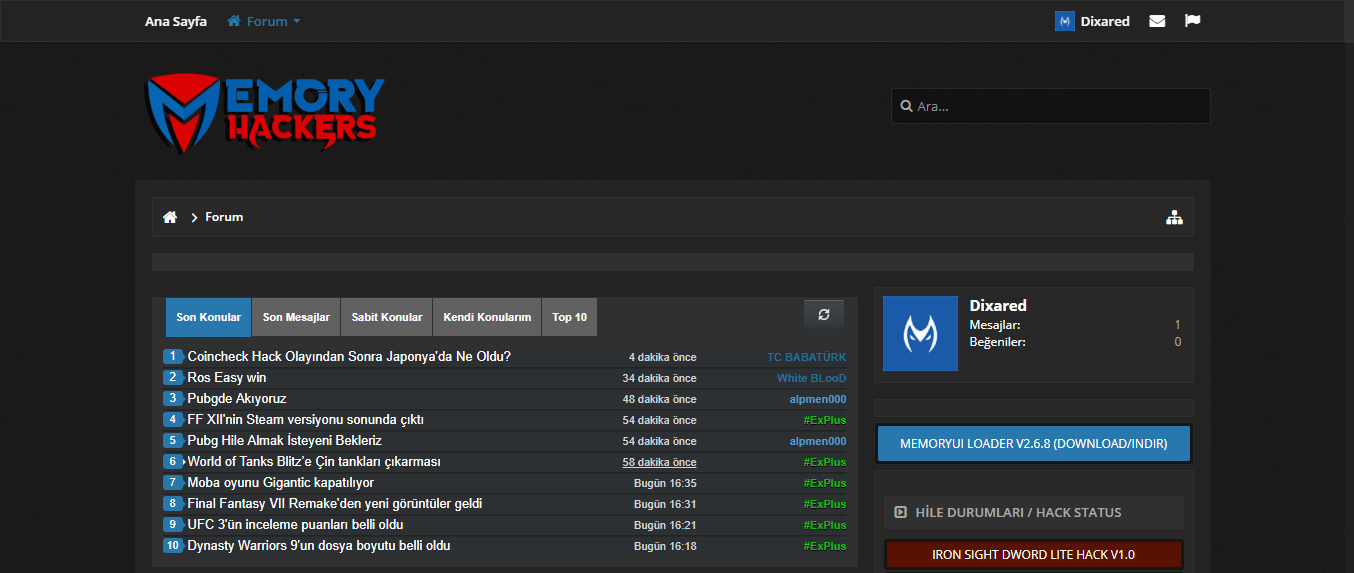Open Pubg Hile Almak İsteyeni Bekleriz topic

(x=285, y=441)
